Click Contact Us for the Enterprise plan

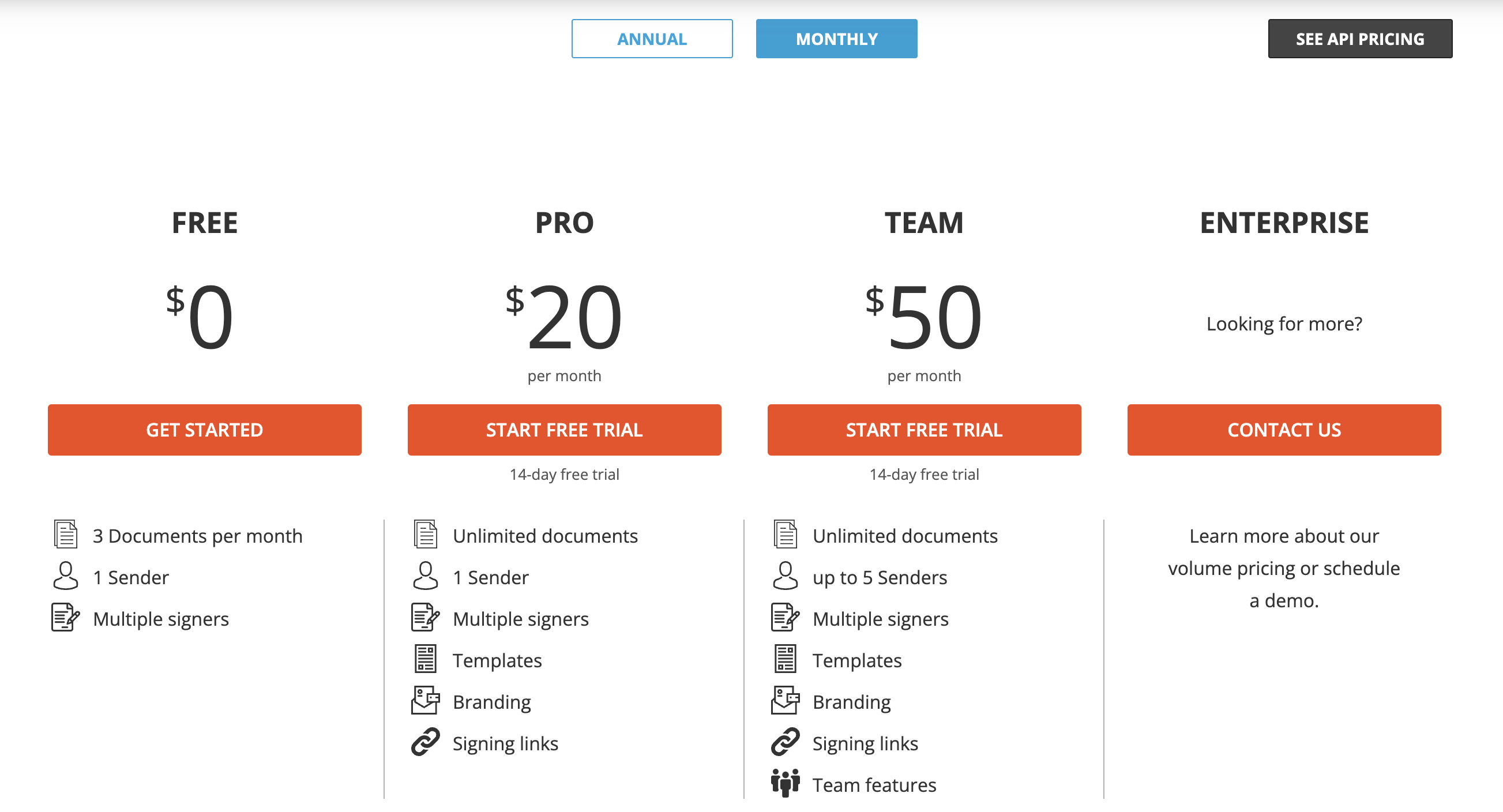point(1284,430)
